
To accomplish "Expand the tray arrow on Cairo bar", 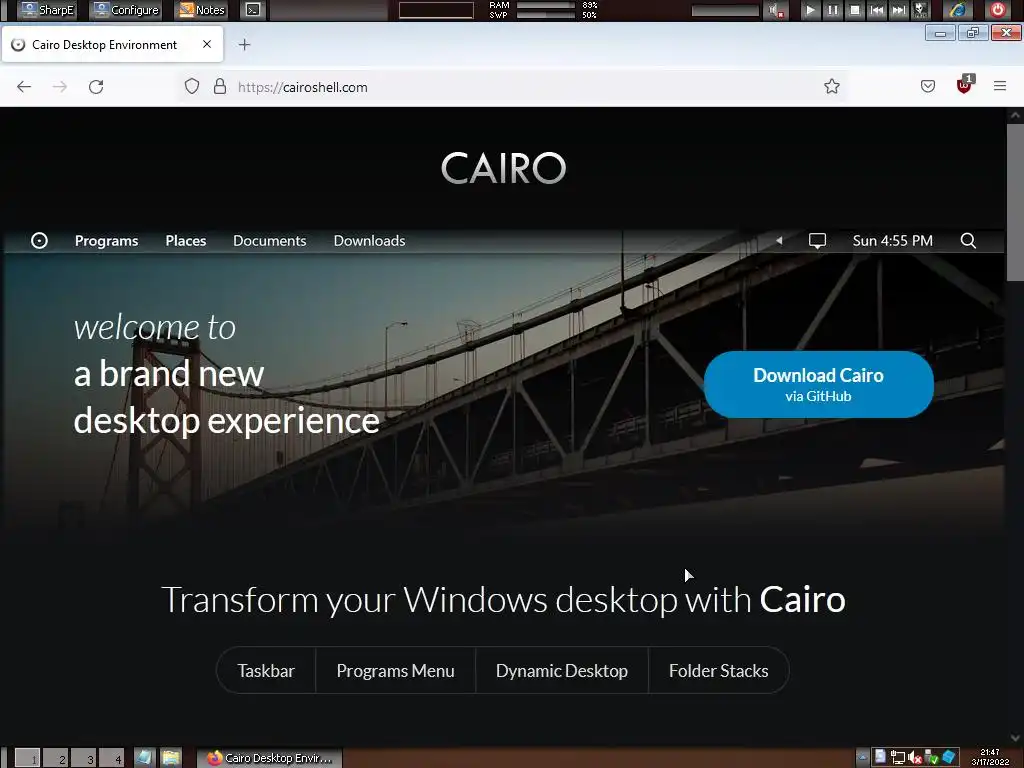I will (x=779, y=240).
